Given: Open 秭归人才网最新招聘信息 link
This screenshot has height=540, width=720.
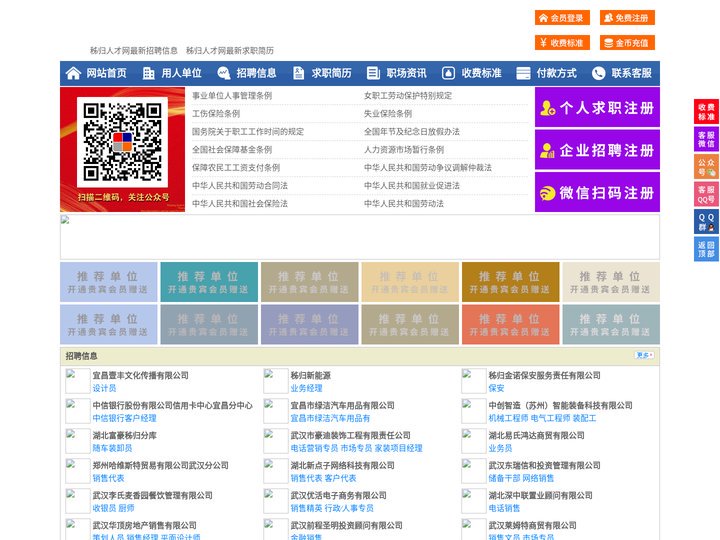Looking at the screenshot, I should click(x=134, y=51).
